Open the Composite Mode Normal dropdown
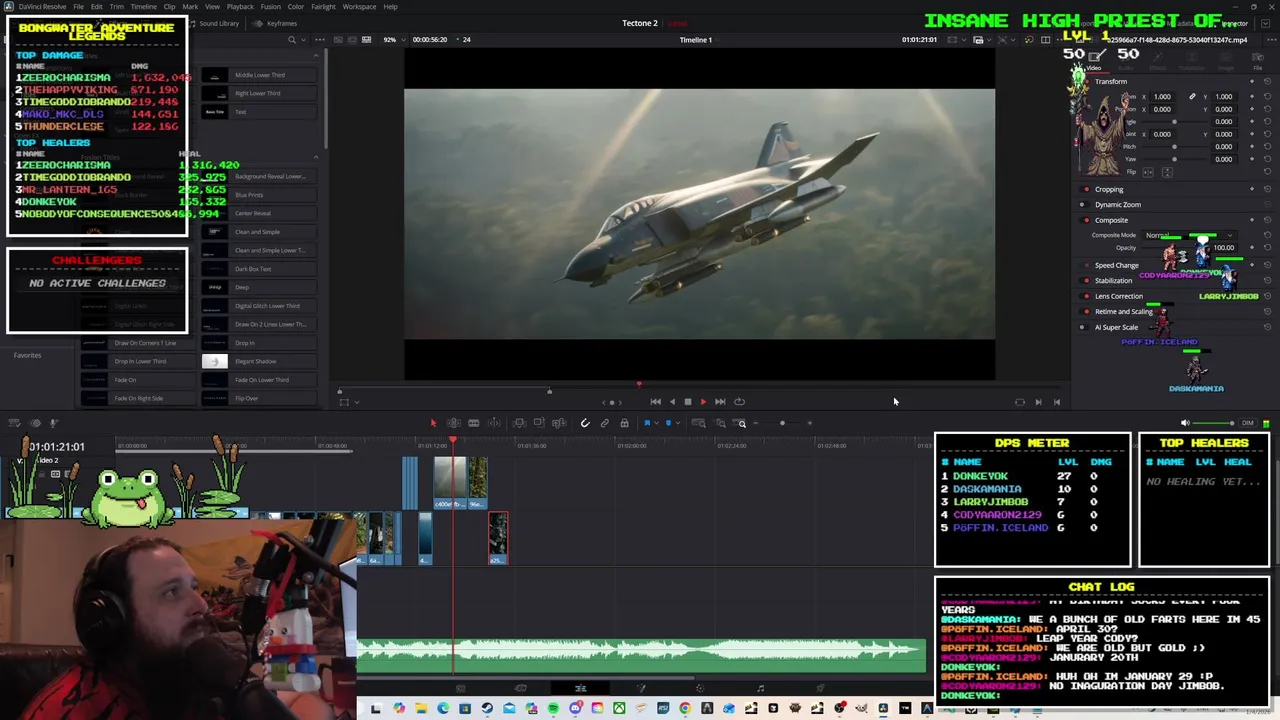Screen dimensions: 1280x720 click(x=1190, y=235)
